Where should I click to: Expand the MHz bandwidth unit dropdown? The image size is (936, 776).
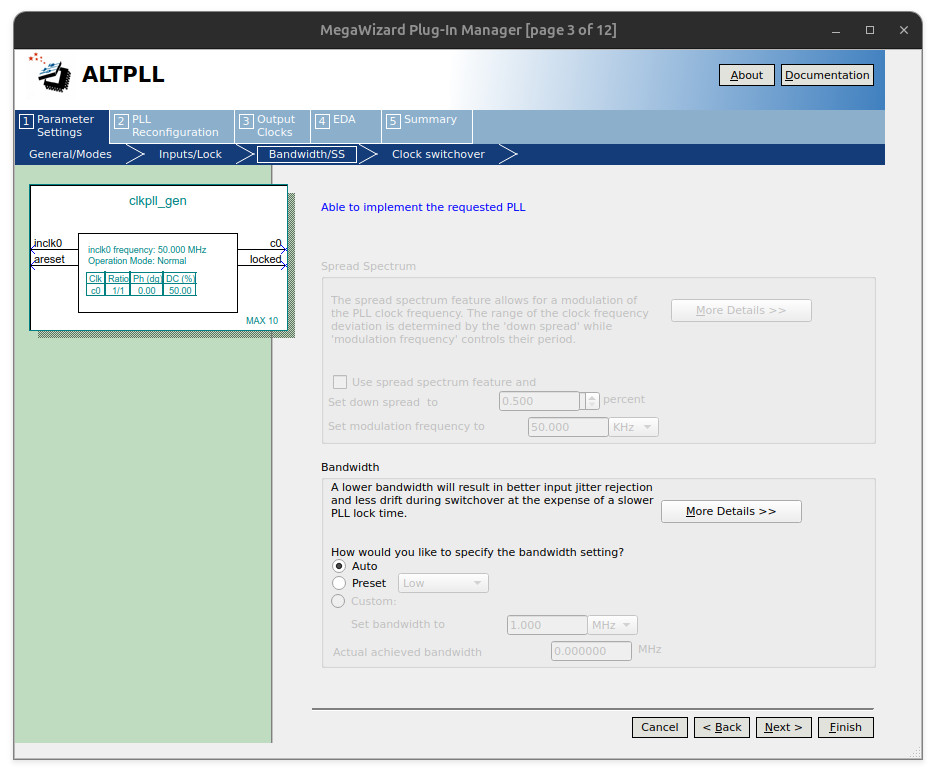(x=613, y=625)
